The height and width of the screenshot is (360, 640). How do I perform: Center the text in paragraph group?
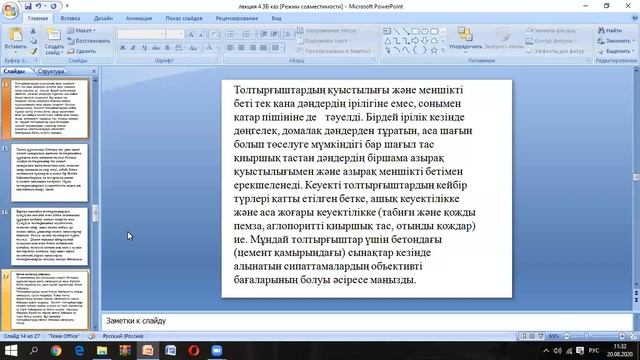click(x=241, y=48)
